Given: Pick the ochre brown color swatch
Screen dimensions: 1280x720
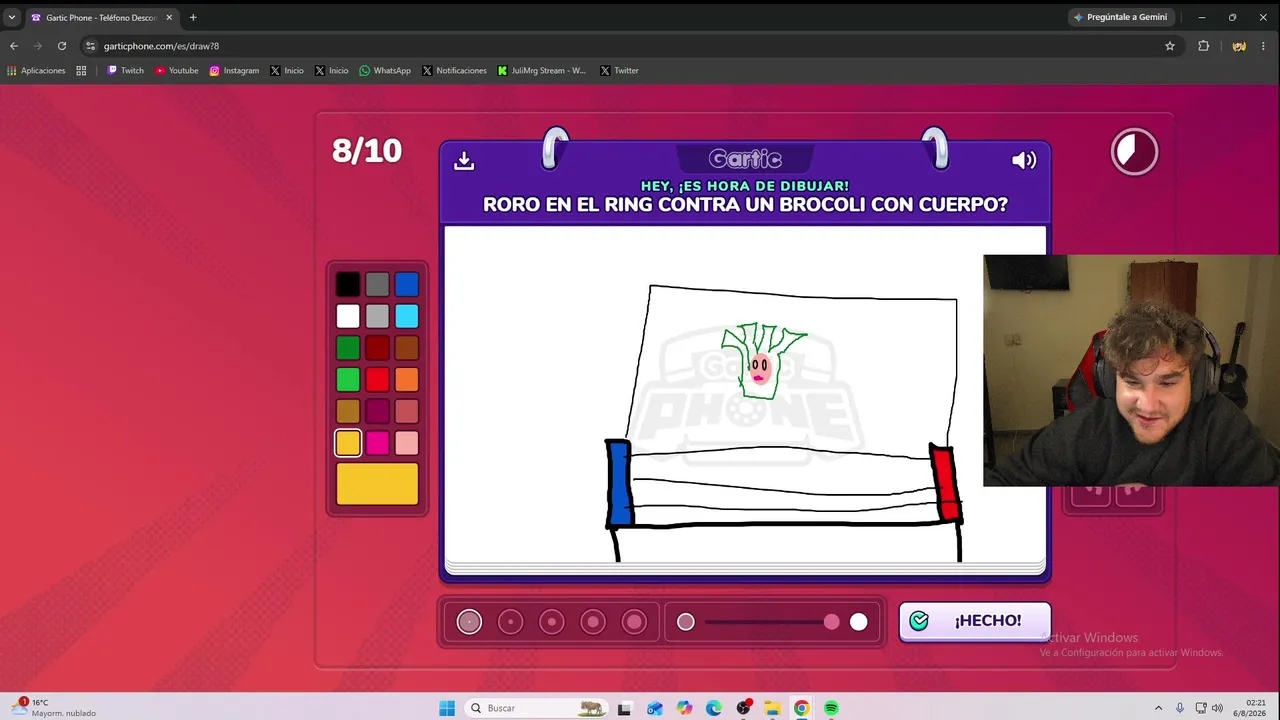Looking at the screenshot, I should click(x=348, y=411).
